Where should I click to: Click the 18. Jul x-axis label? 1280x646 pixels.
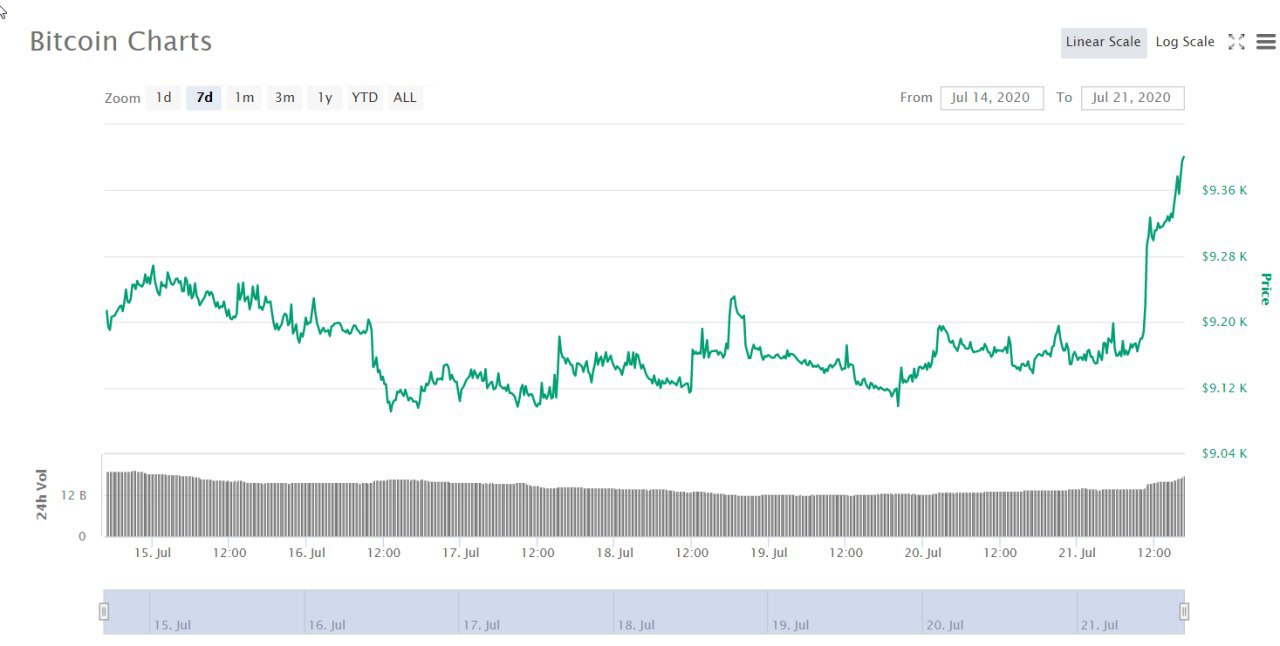(615, 553)
